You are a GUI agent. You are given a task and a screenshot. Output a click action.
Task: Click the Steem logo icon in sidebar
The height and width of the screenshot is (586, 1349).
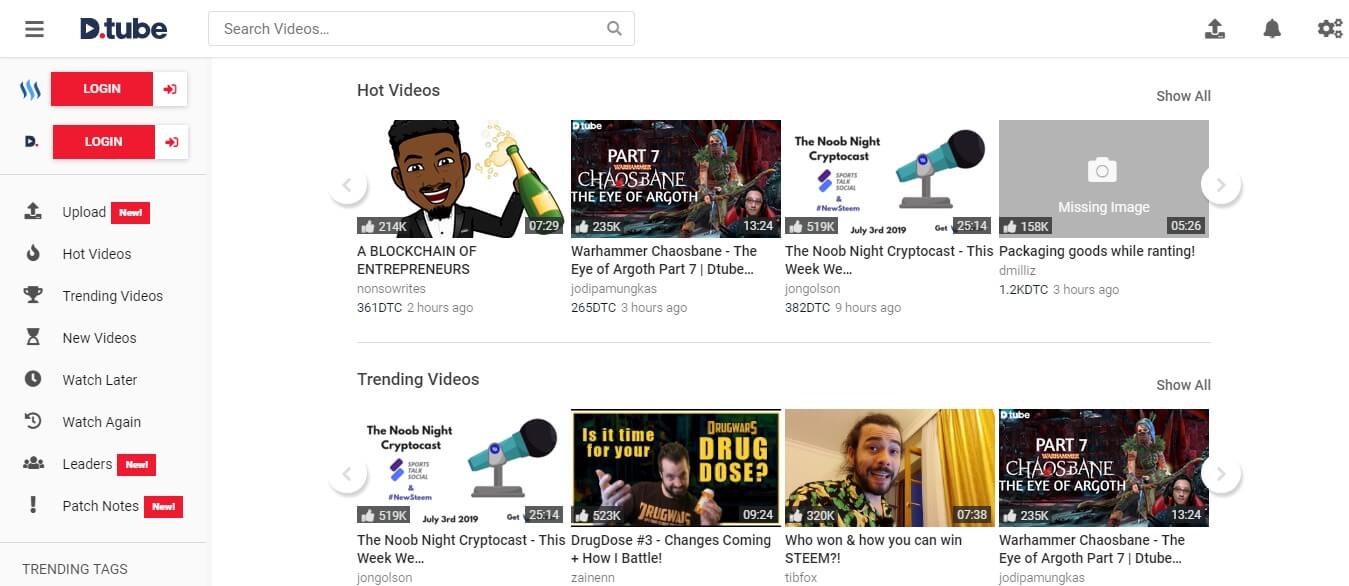coord(30,90)
